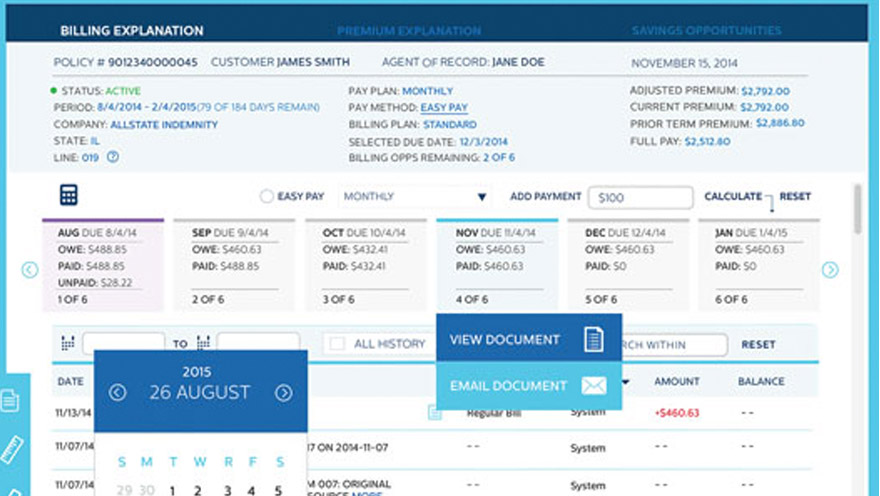Go to next month in calendar
Viewport: 880px width, 496px height.
(x=284, y=393)
